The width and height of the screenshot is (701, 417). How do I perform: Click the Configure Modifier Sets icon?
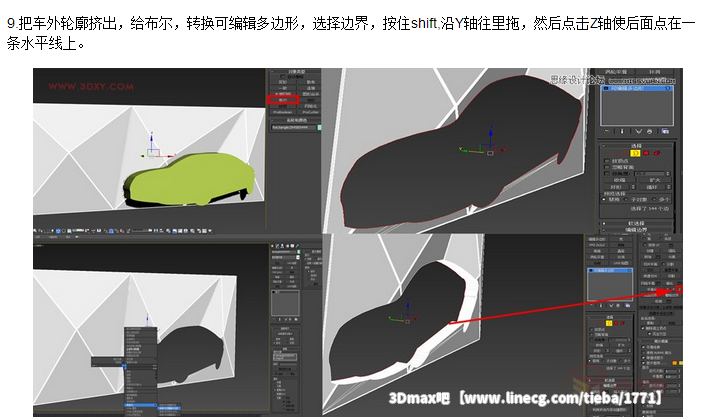click(x=664, y=129)
